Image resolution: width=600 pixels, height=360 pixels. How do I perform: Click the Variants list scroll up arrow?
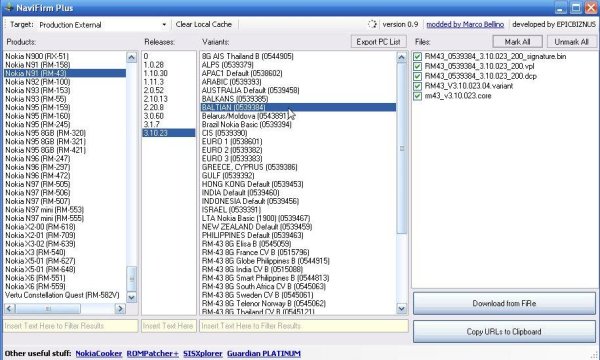coord(401,57)
